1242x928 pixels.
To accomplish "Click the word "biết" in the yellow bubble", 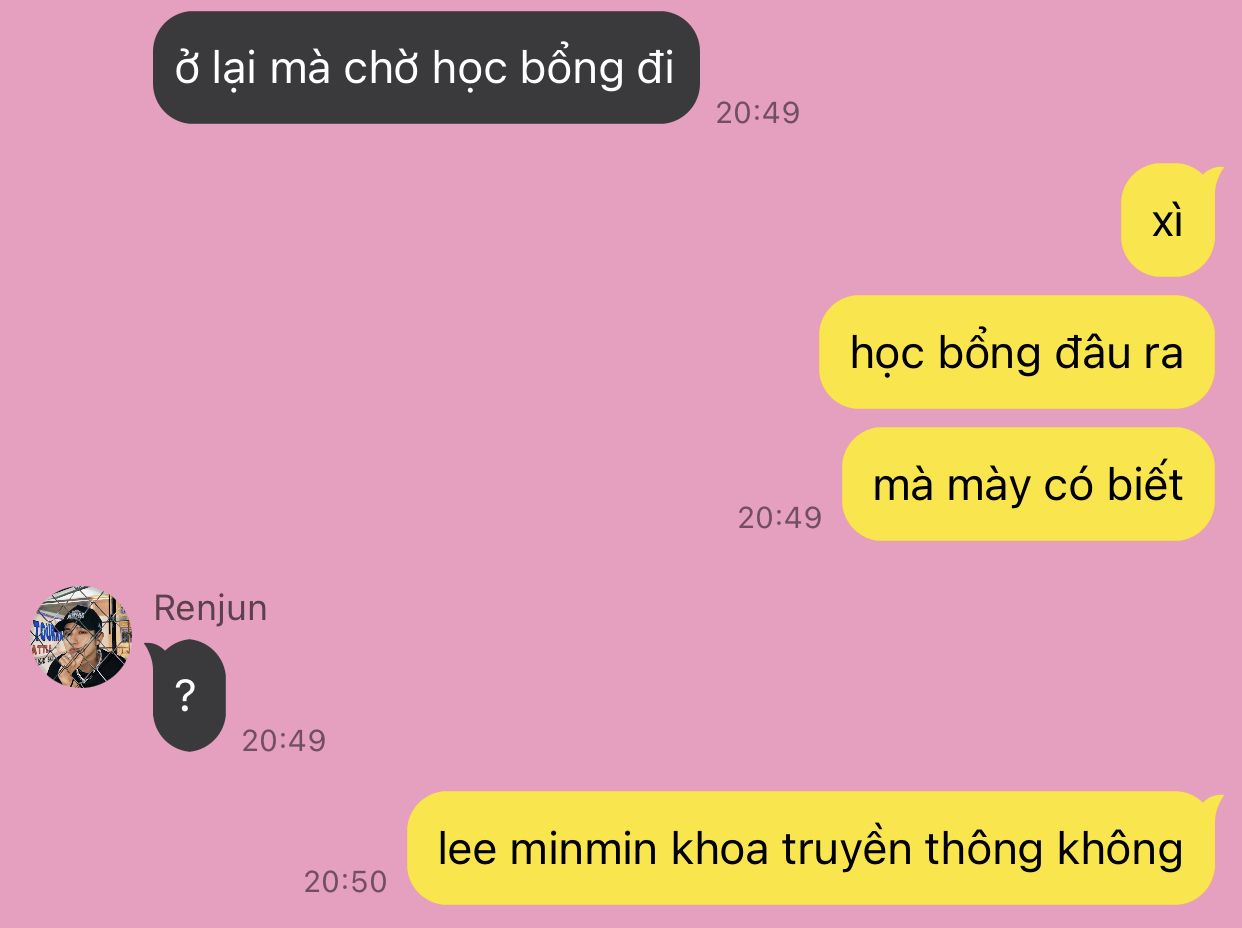I will pyautogui.click(x=1145, y=484).
